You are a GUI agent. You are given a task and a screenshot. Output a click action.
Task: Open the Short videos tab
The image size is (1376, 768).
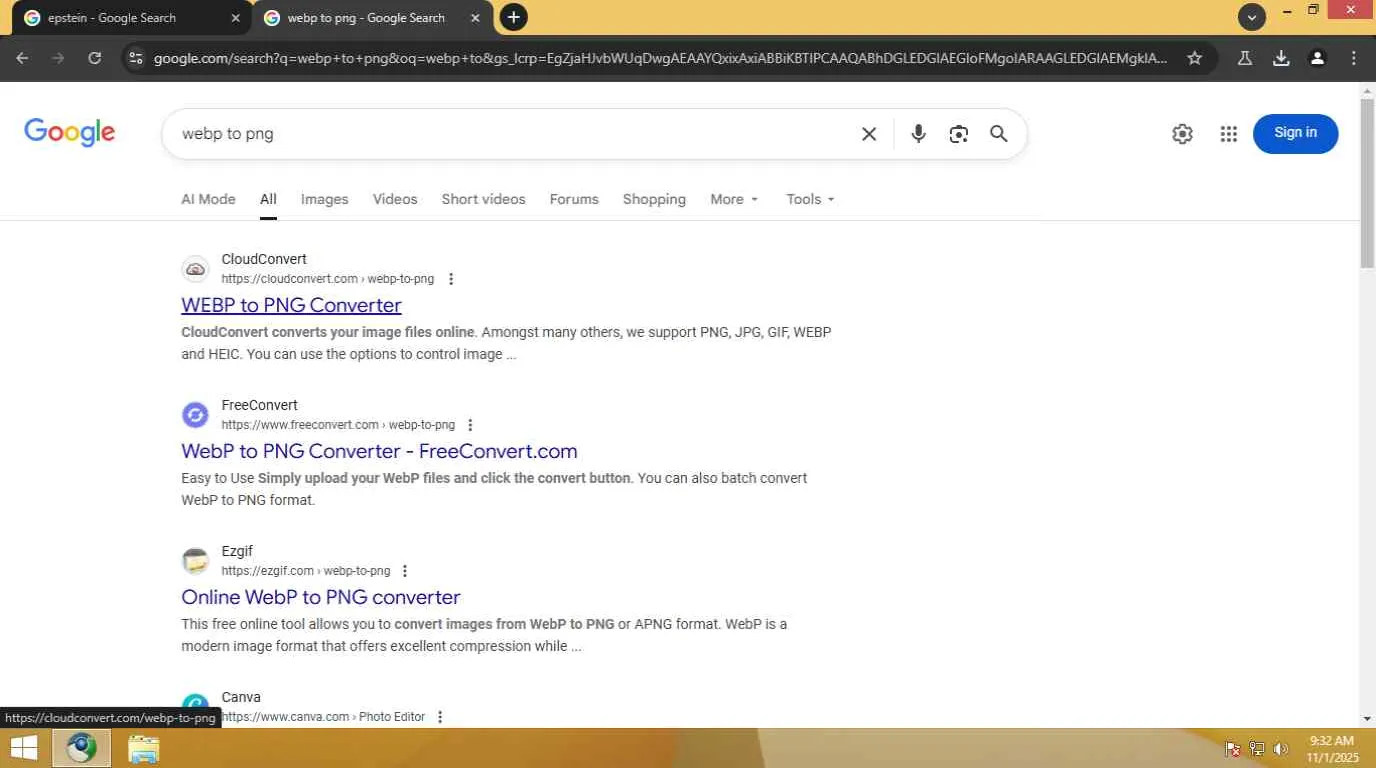click(483, 199)
